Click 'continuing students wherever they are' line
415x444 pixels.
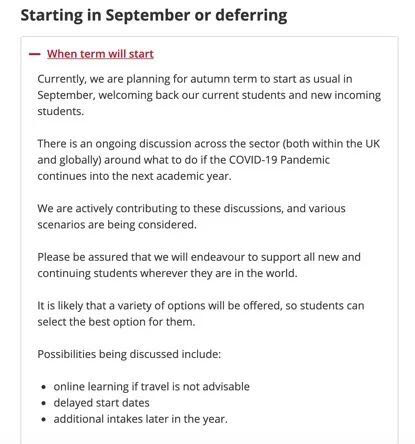167,273
